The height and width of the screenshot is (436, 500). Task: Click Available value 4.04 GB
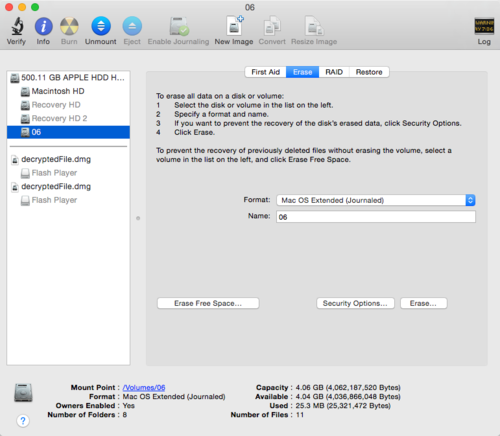[x=348, y=397]
